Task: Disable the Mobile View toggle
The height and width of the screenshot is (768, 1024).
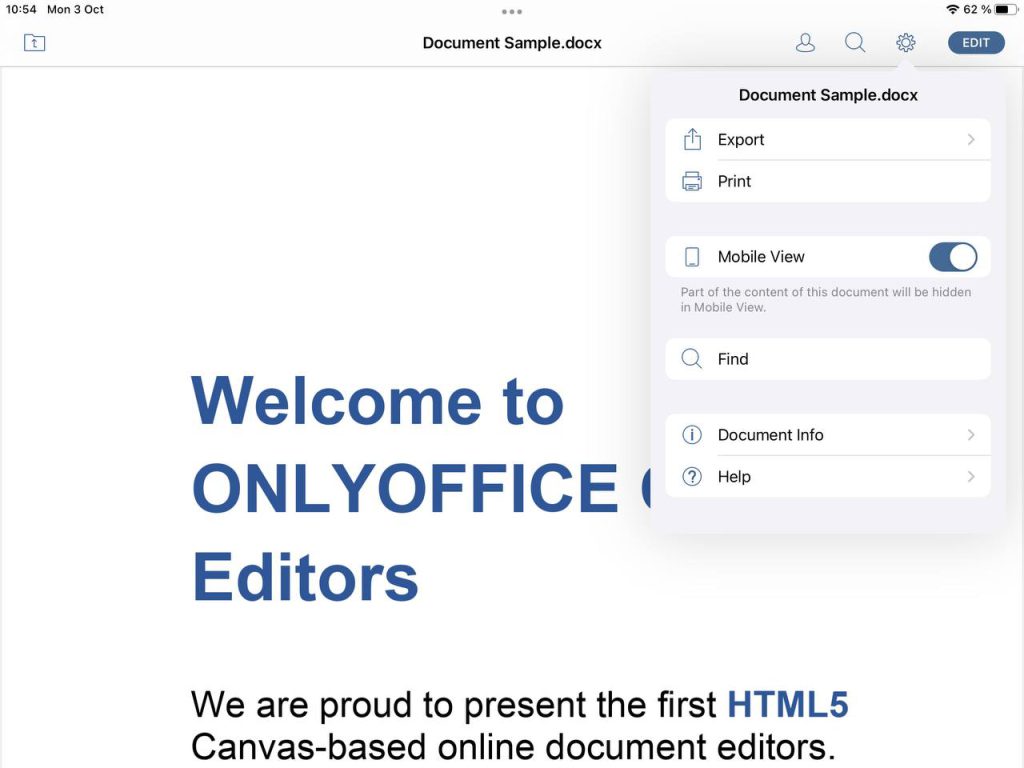Action: point(951,257)
